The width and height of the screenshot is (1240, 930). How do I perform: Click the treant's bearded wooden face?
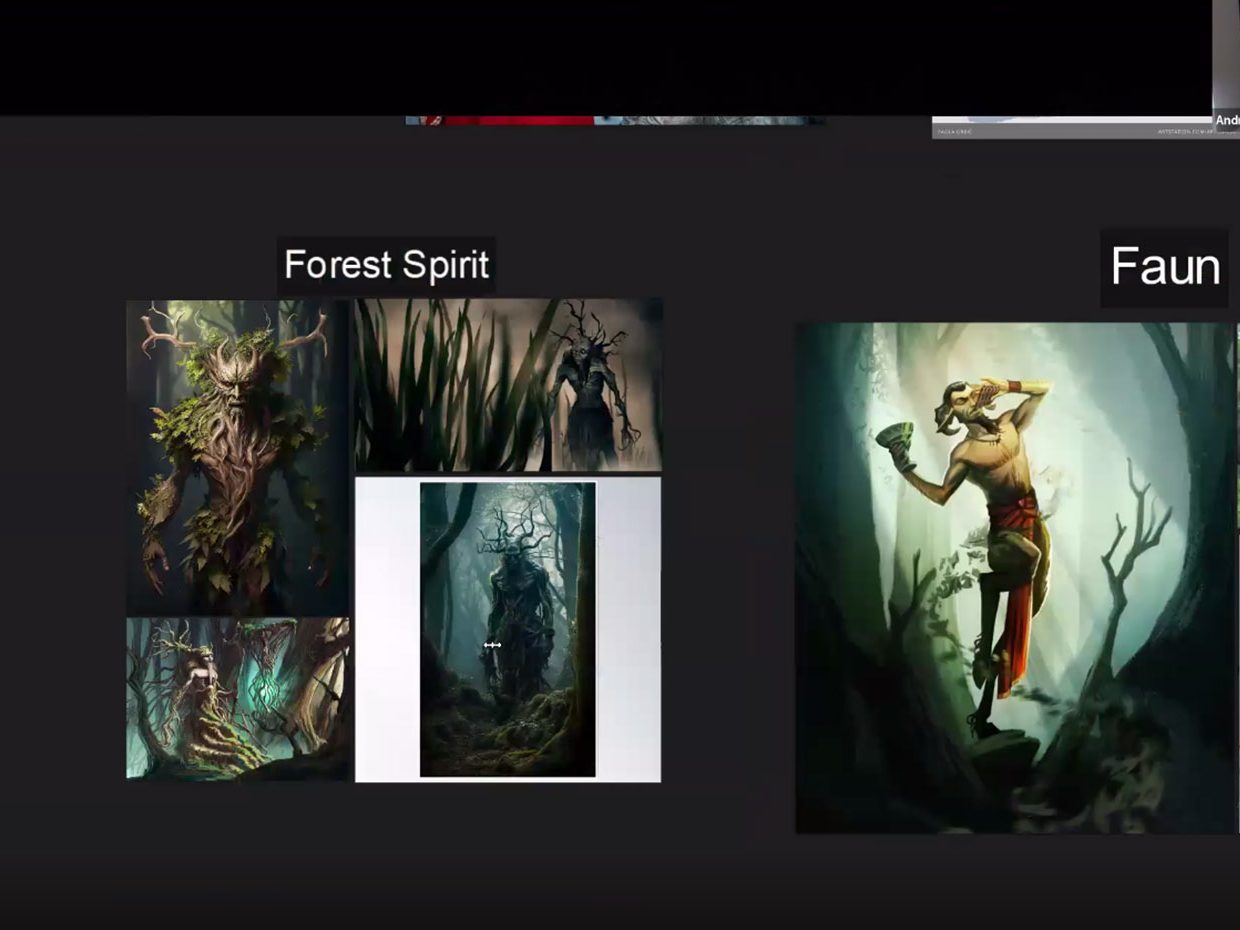click(x=234, y=393)
